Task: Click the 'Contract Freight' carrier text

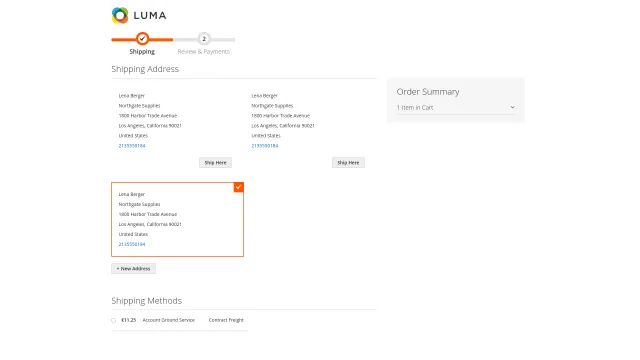Action: pos(226,320)
